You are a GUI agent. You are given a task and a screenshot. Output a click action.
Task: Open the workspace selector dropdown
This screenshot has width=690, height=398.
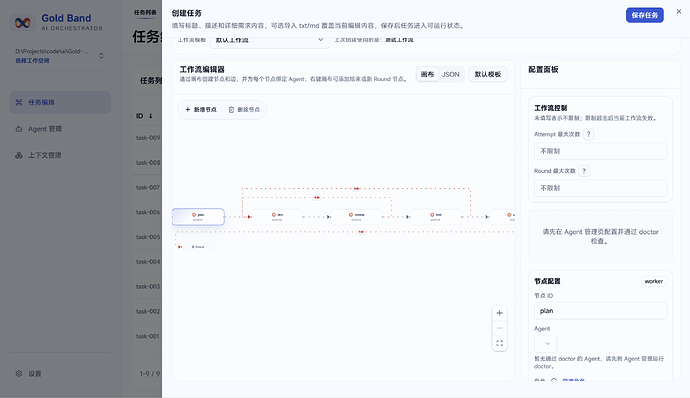click(60, 56)
